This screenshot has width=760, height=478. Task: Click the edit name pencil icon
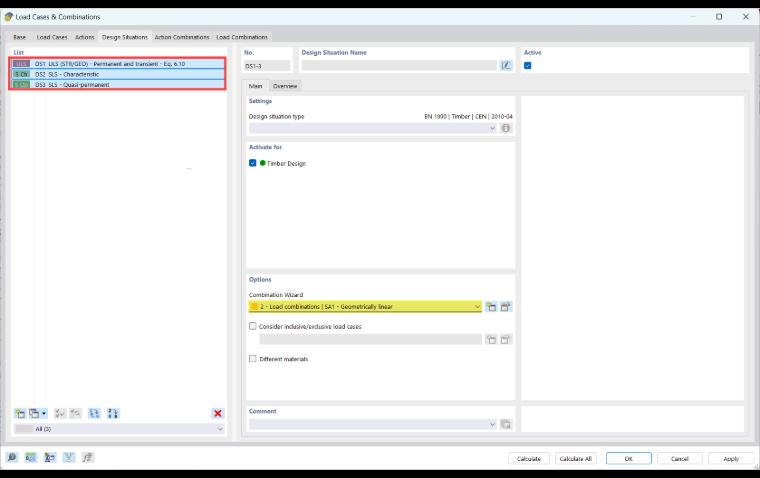[x=506, y=65]
